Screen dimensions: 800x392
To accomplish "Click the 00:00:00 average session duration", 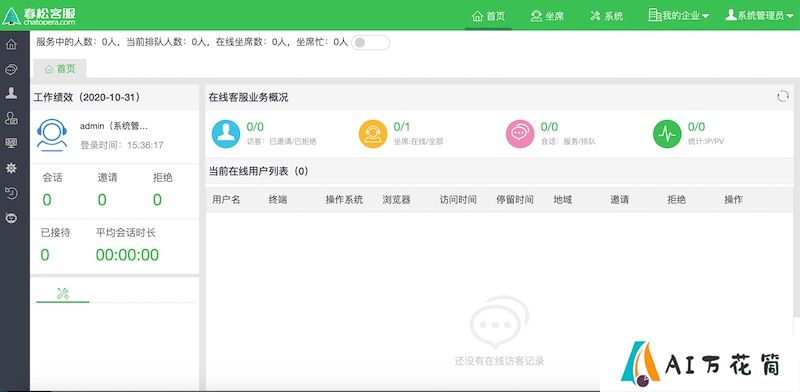I will coord(127,255).
